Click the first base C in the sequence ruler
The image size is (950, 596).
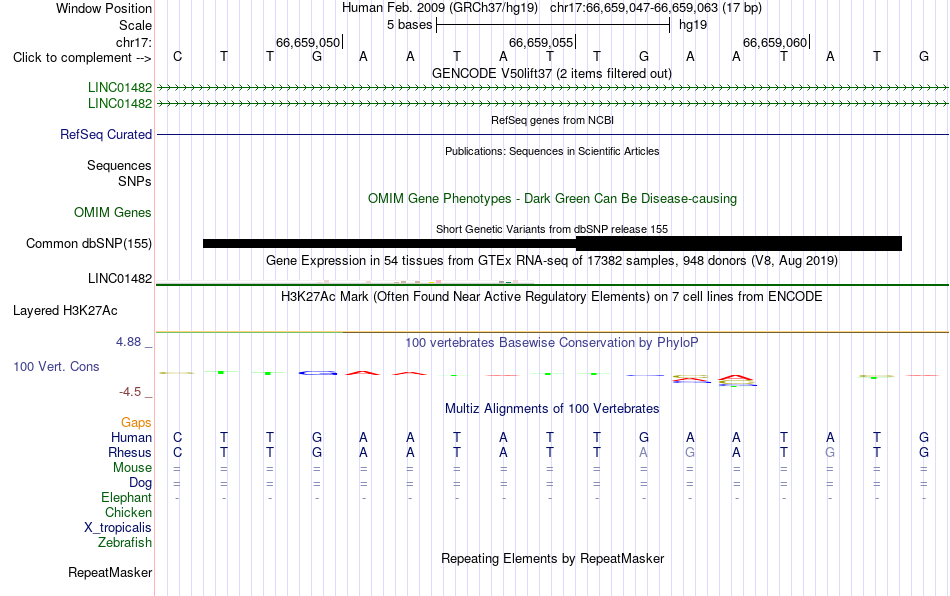click(x=178, y=56)
